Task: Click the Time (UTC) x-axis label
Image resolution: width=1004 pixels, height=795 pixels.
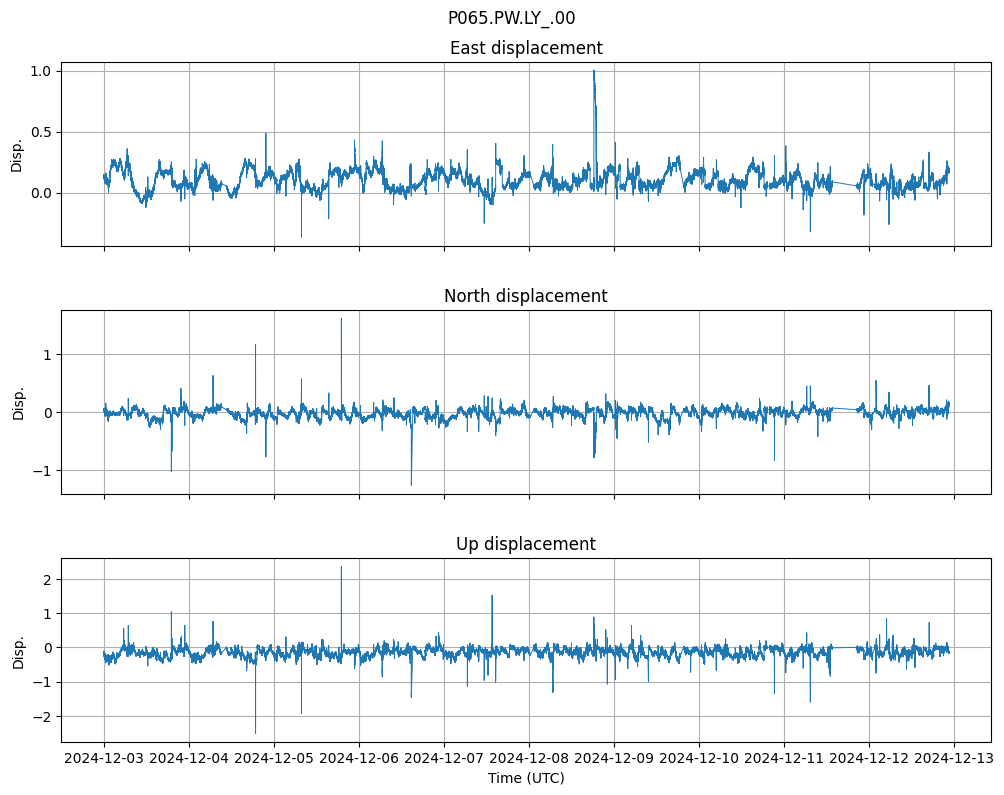Action: [526, 777]
